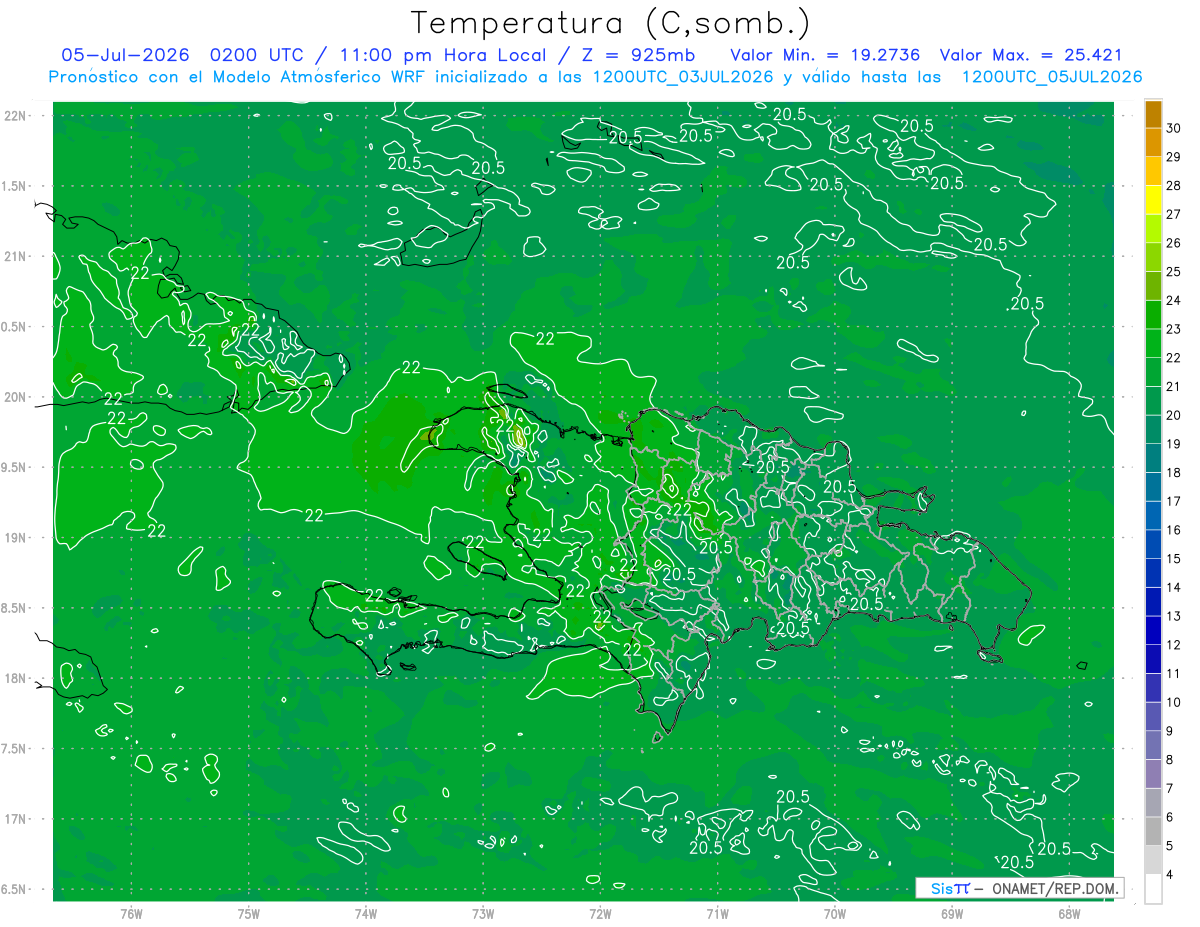Click the "0200 UTC" time text
Image resolution: width=1200 pixels, height=927 pixels.
pyautogui.click(x=257, y=55)
